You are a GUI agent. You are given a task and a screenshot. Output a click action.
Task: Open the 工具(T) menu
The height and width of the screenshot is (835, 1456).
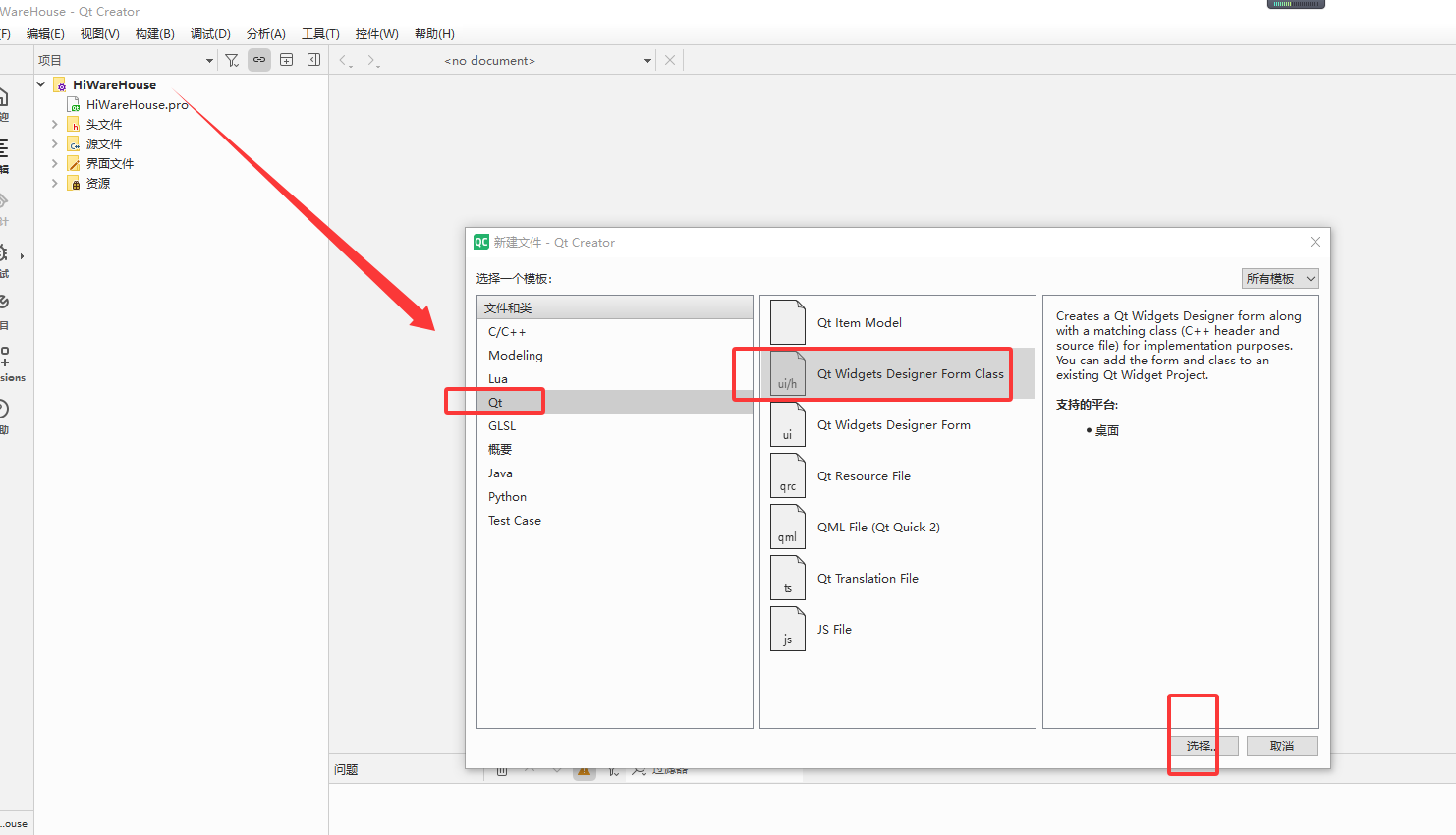coord(320,33)
